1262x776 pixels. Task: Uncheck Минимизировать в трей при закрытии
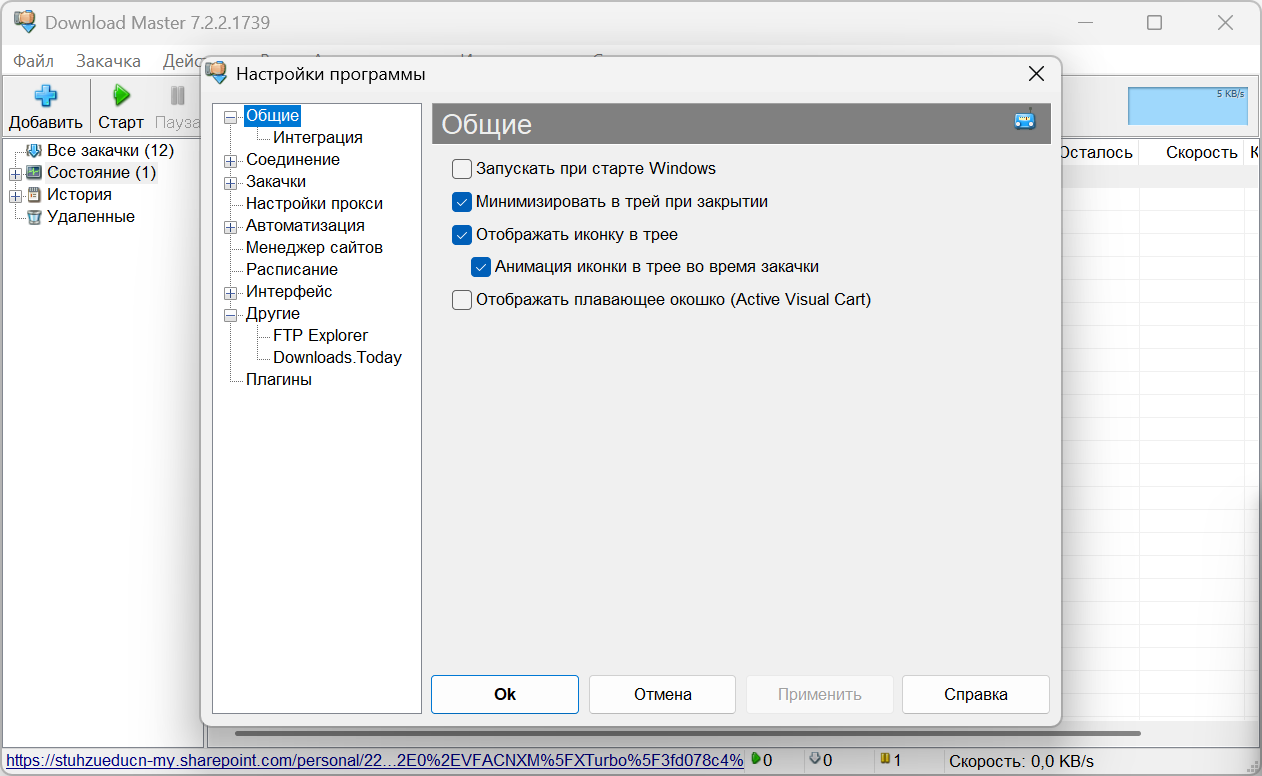(x=462, y=202)
